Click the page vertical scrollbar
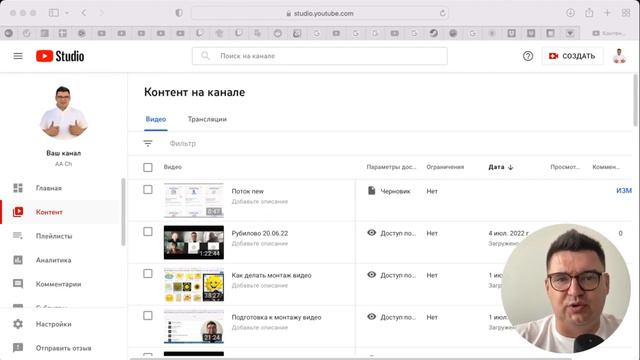640x360 pixels. (635, 100)
